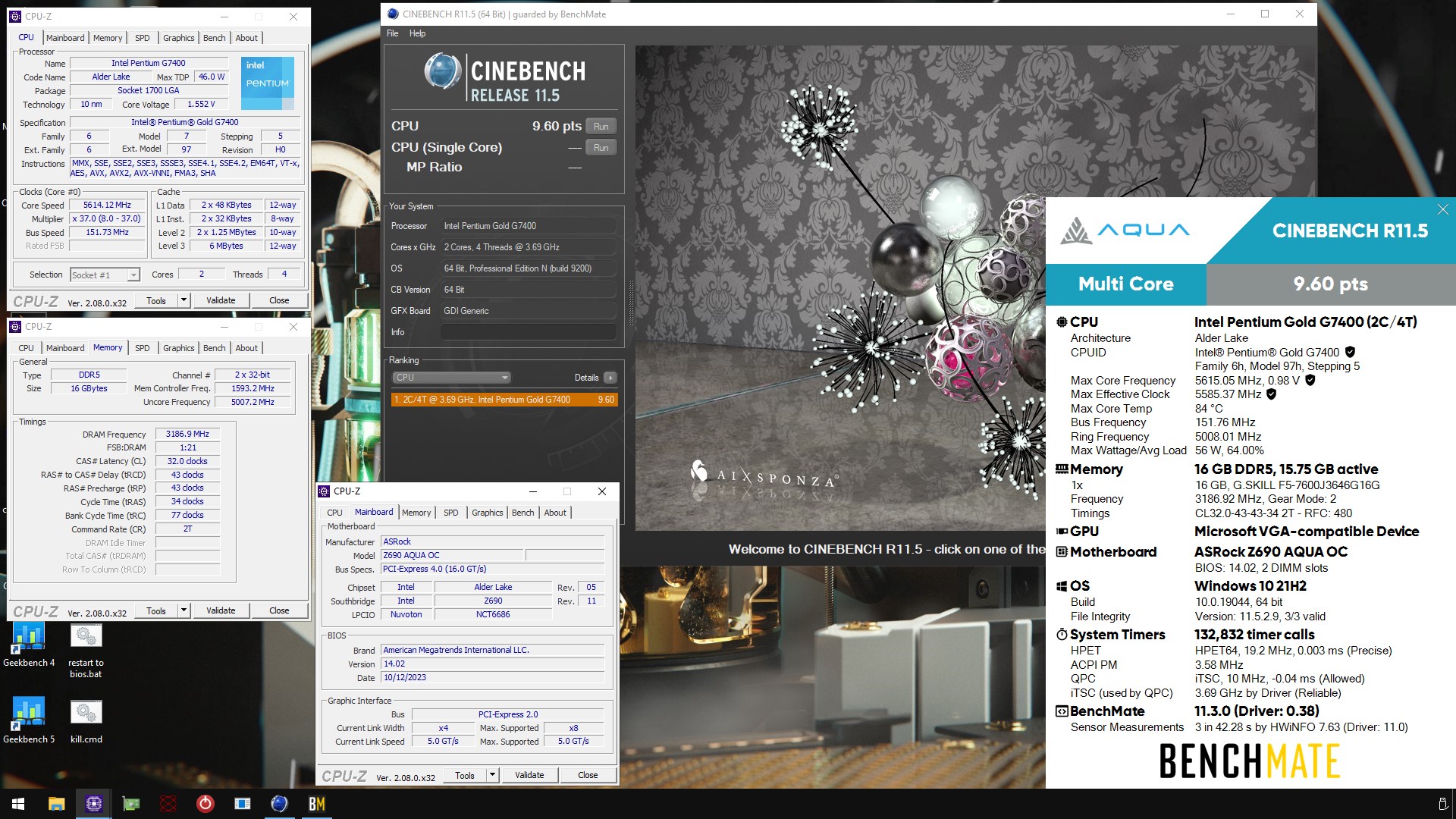Select Cinebench sphere icon in taskbar
1456x819 pixels.
(279, 804)
